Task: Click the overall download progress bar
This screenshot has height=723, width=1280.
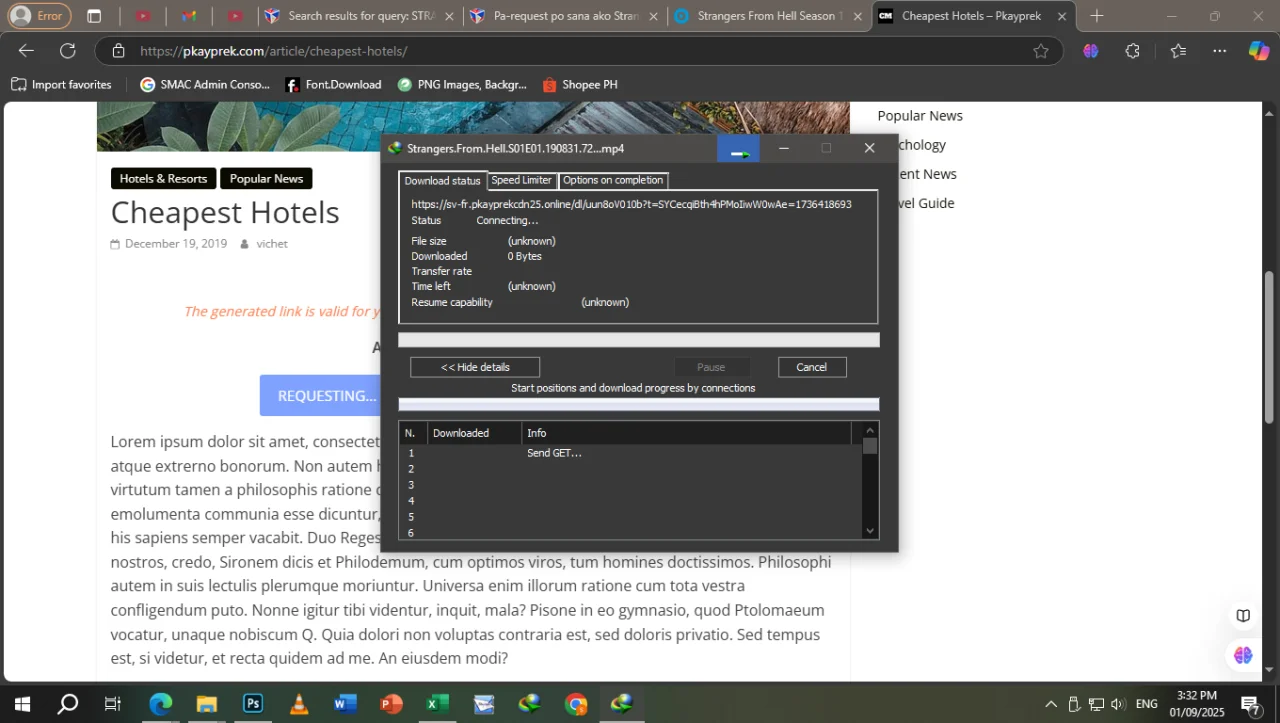Action: coord(639,340)
